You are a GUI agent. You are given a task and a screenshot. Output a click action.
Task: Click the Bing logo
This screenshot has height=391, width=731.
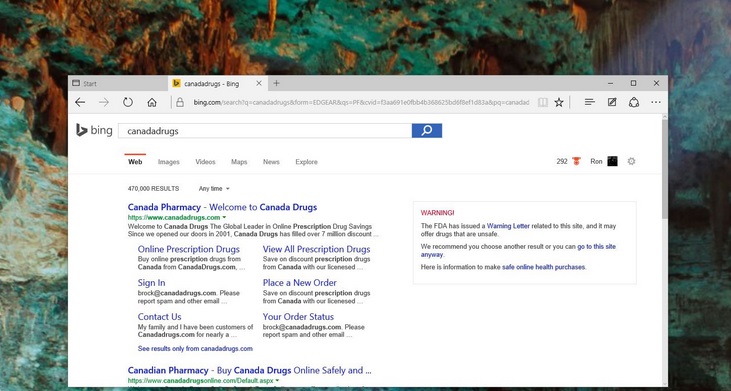(x=94, y=130)
